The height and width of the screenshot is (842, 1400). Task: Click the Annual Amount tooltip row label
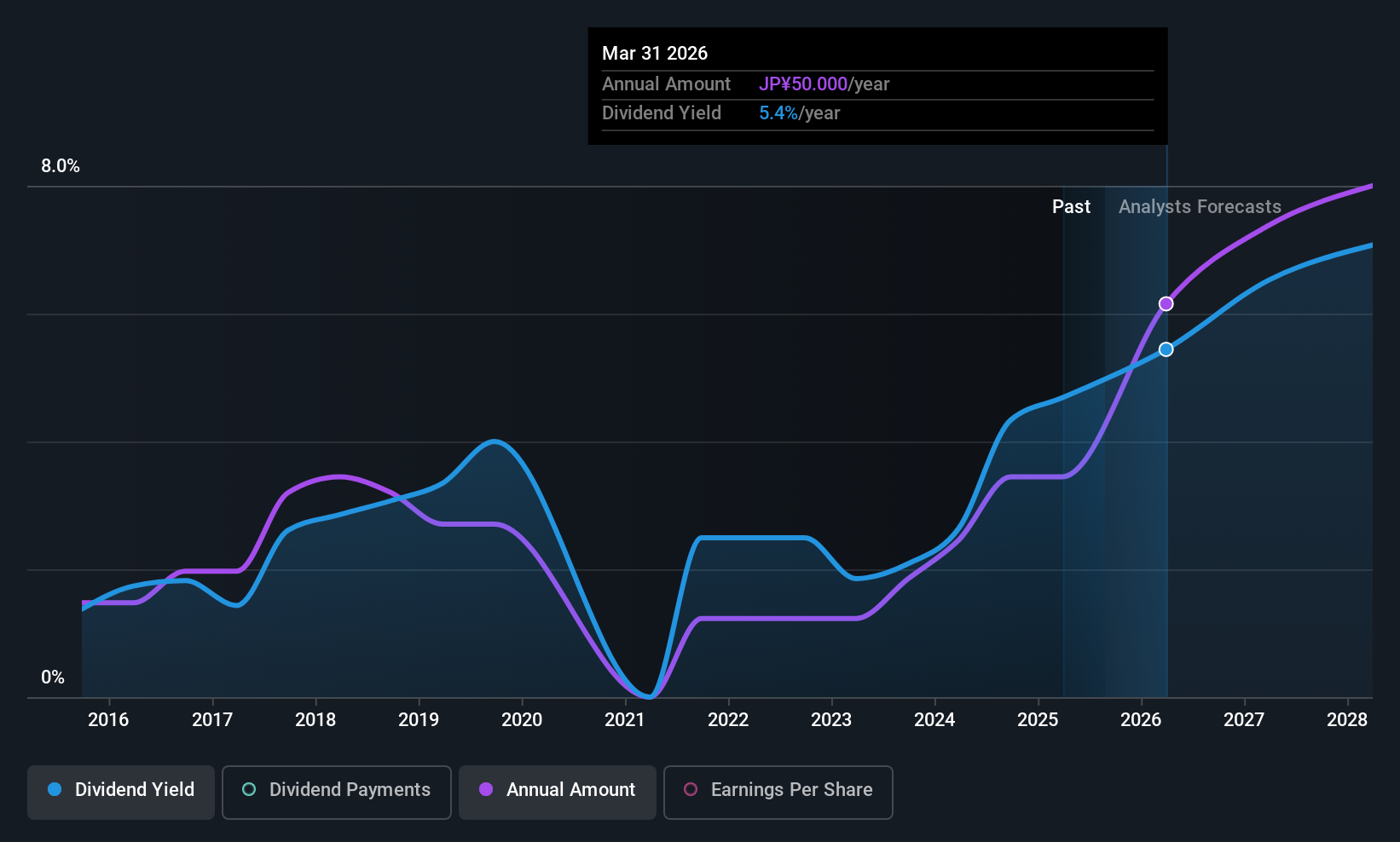(x=666, y=84)
